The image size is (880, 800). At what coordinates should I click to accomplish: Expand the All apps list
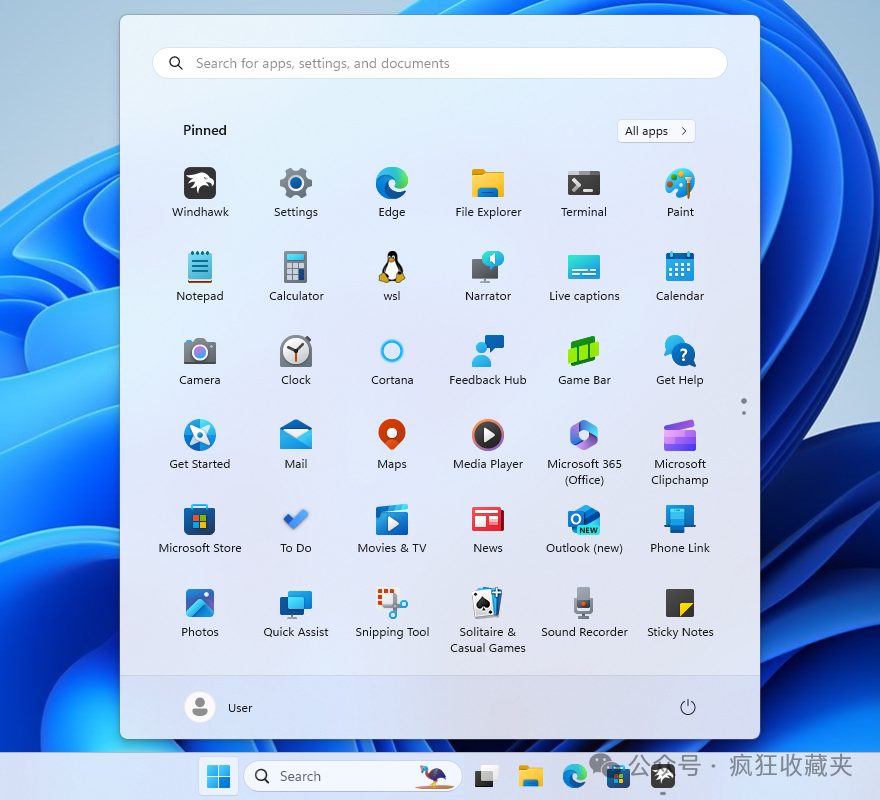pyautogui.click(x=656, y=131)
